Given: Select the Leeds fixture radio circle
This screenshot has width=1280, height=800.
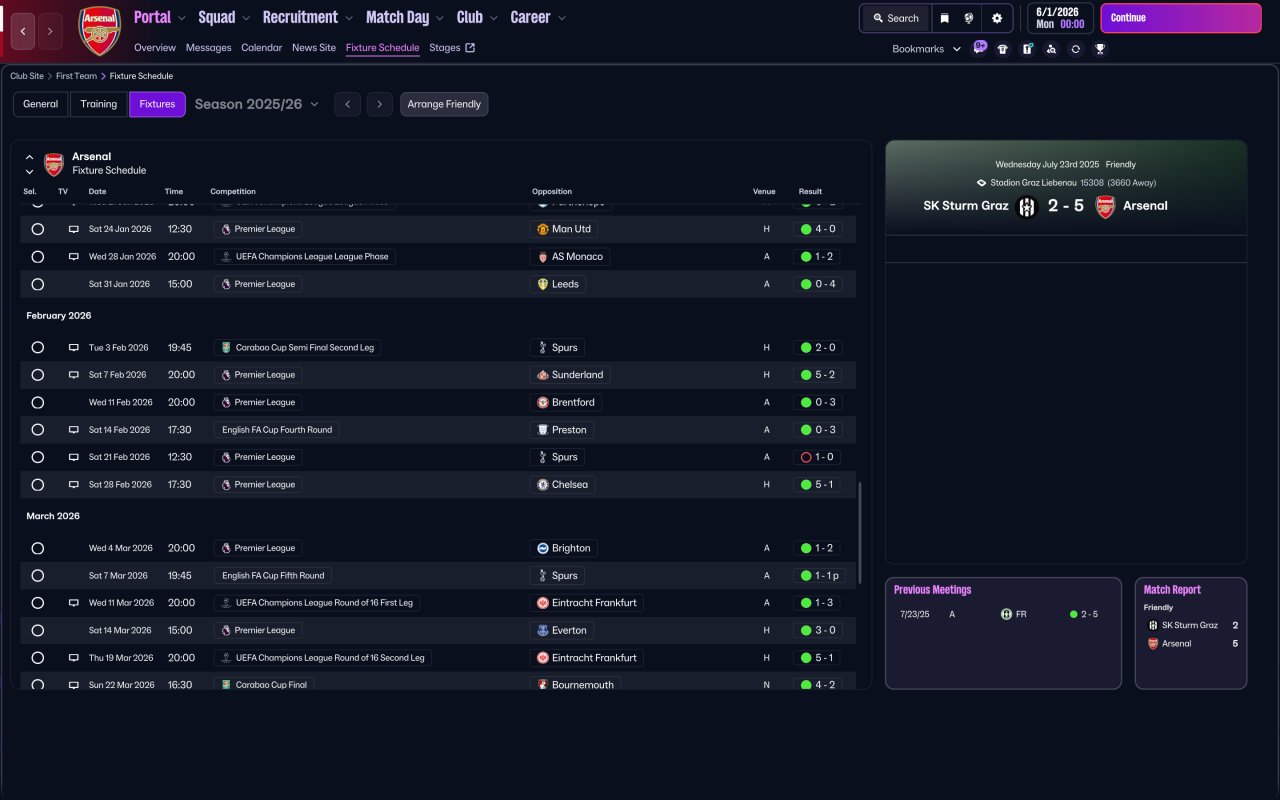Looking at the screenshot, I should [x=37, y=284].
